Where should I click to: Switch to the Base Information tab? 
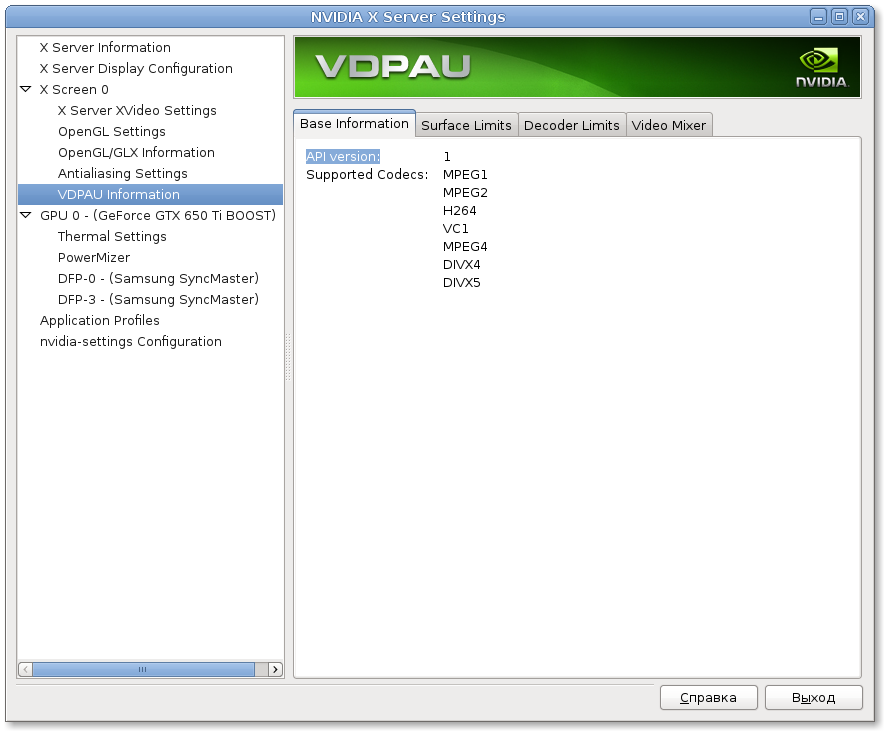tap(354, 123)
